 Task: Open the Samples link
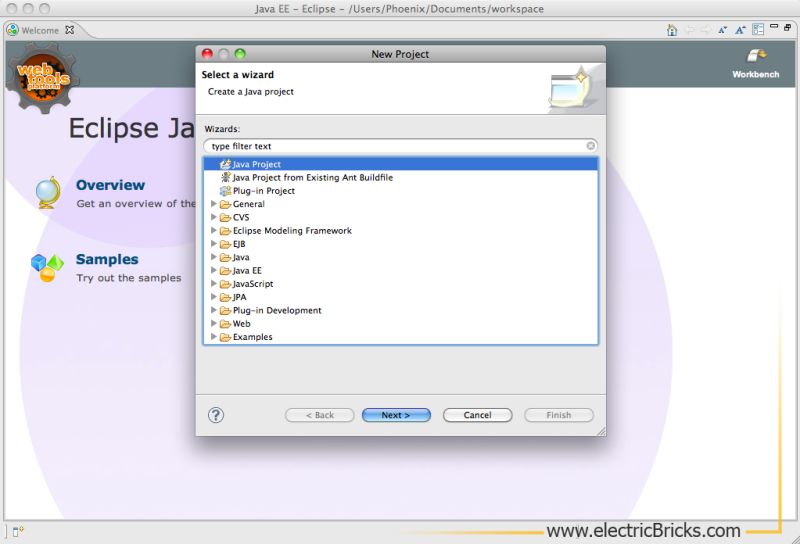pyautogui.click(x=107, y=259)
